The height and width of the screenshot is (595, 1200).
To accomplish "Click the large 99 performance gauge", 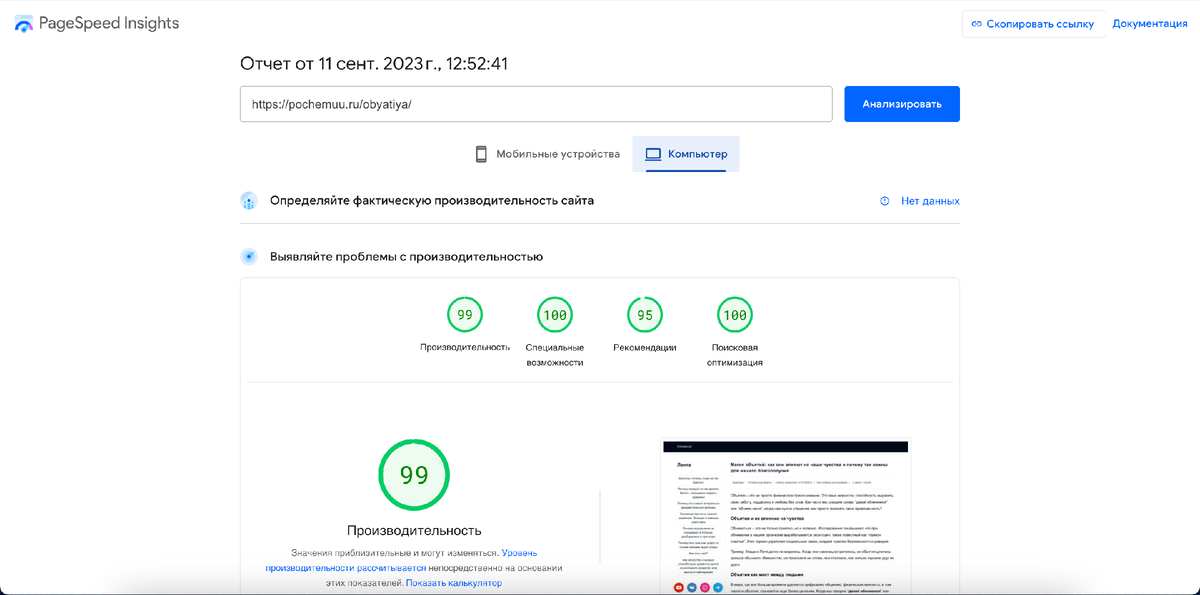I will [414, 475].
